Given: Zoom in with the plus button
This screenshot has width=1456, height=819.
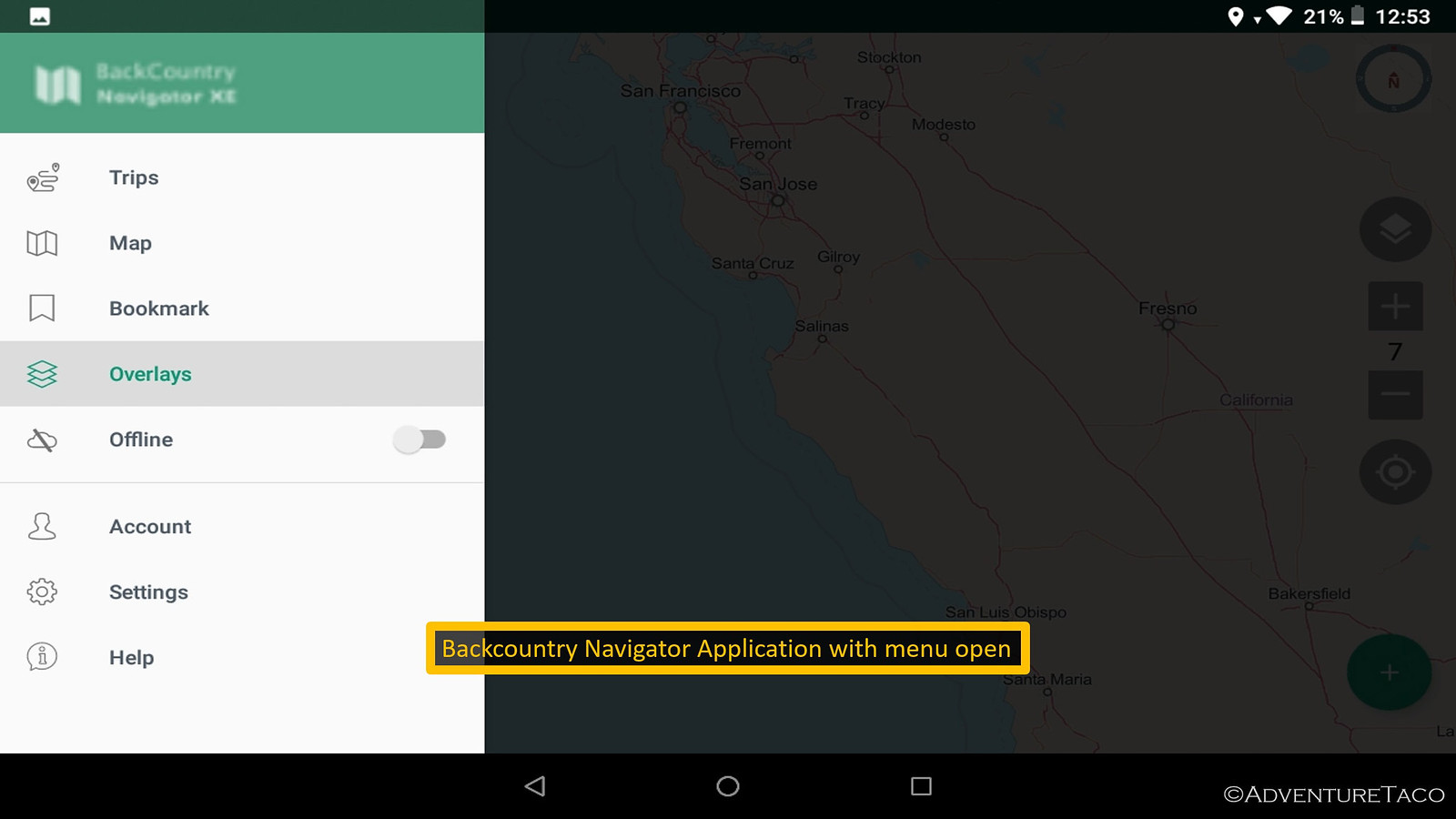Looking at the screenshot, I should click(x=1395, y=306).
